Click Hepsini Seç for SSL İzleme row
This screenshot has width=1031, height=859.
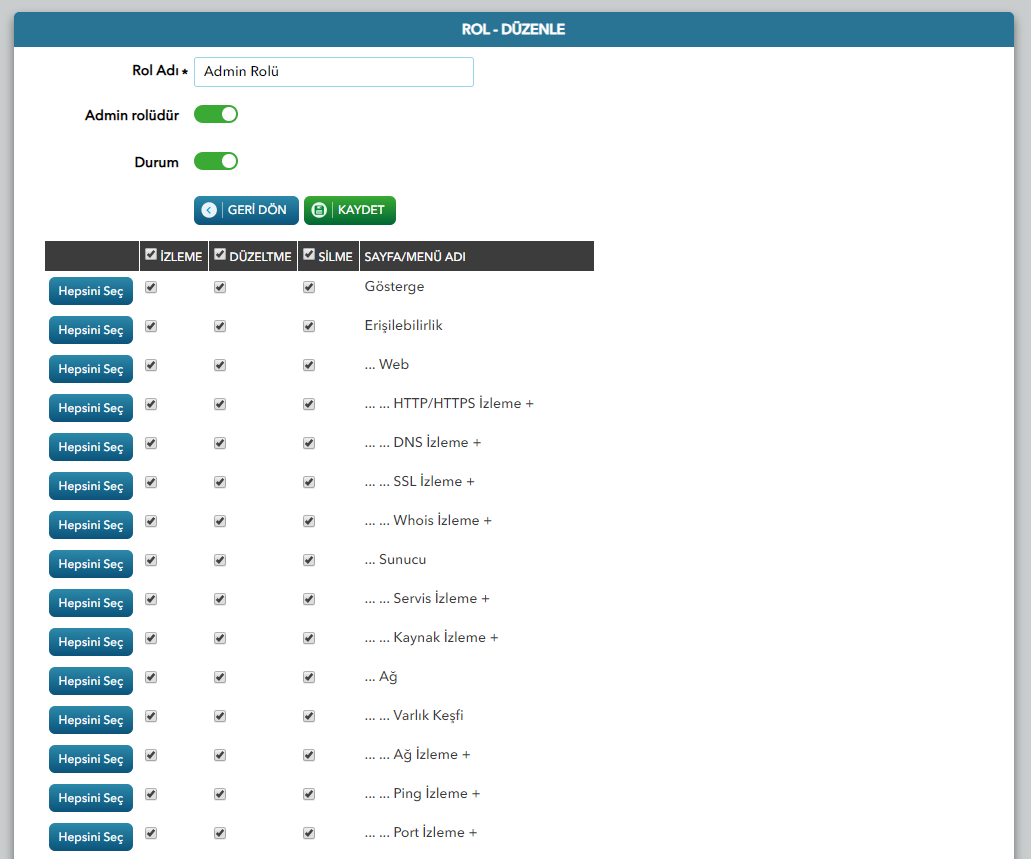click(91, 486)
